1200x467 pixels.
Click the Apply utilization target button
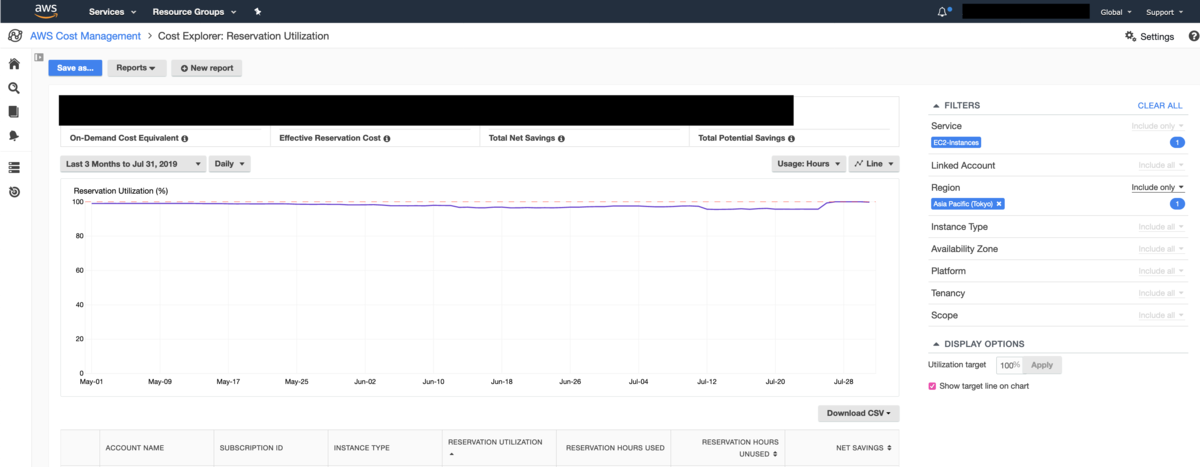coord(1041,365)
